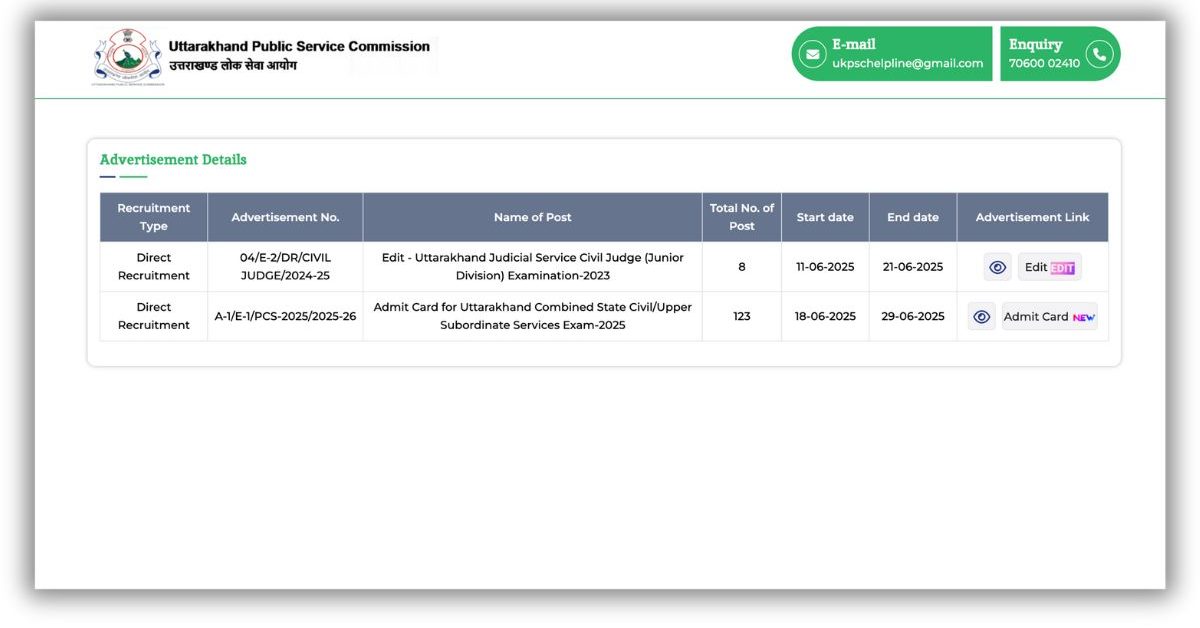Click the envelope E-mail icon
The image size is (1200, 628).
[x=814, y=54]
